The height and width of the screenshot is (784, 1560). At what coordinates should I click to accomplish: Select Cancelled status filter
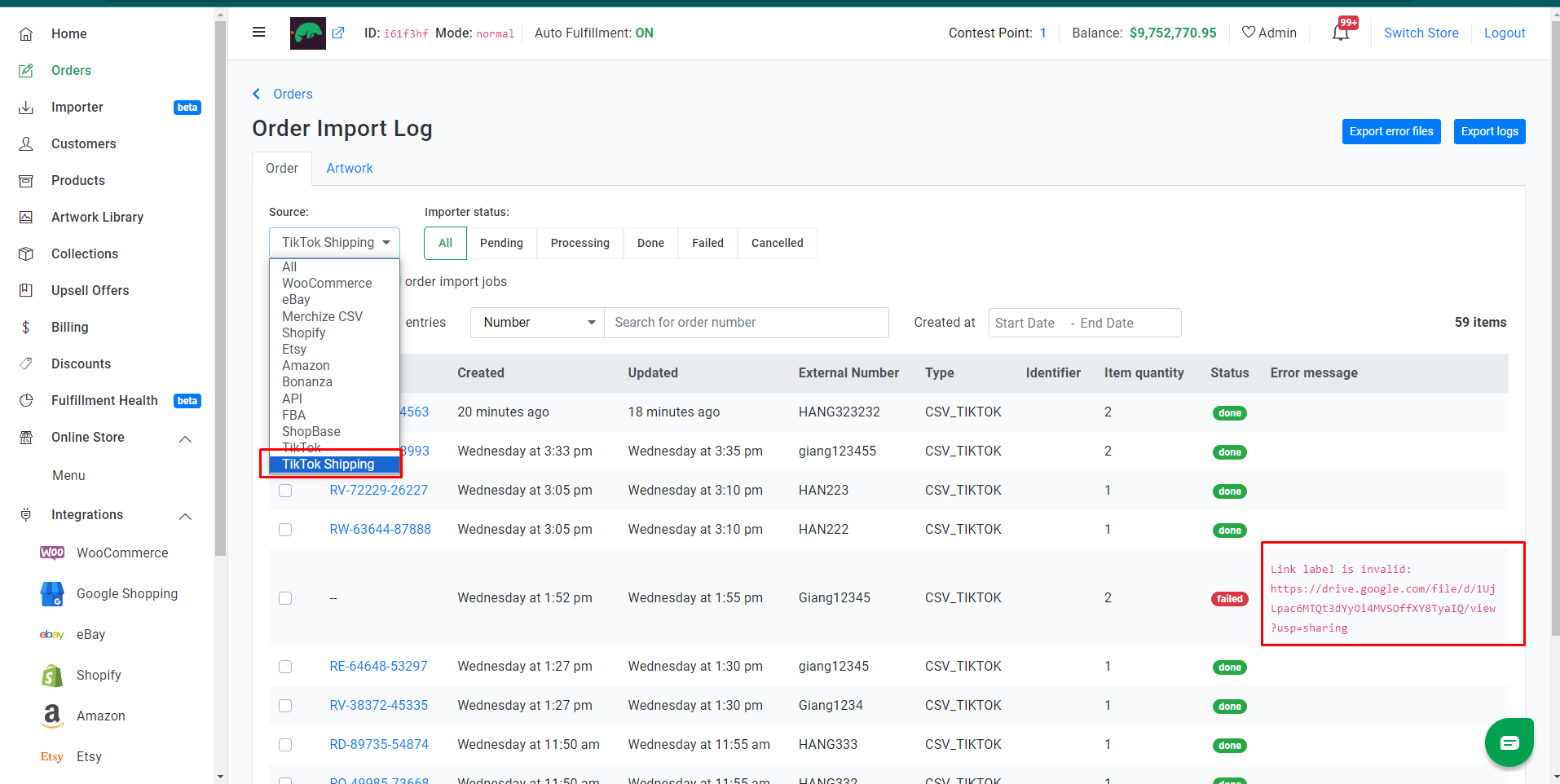[x=778, y=243]
